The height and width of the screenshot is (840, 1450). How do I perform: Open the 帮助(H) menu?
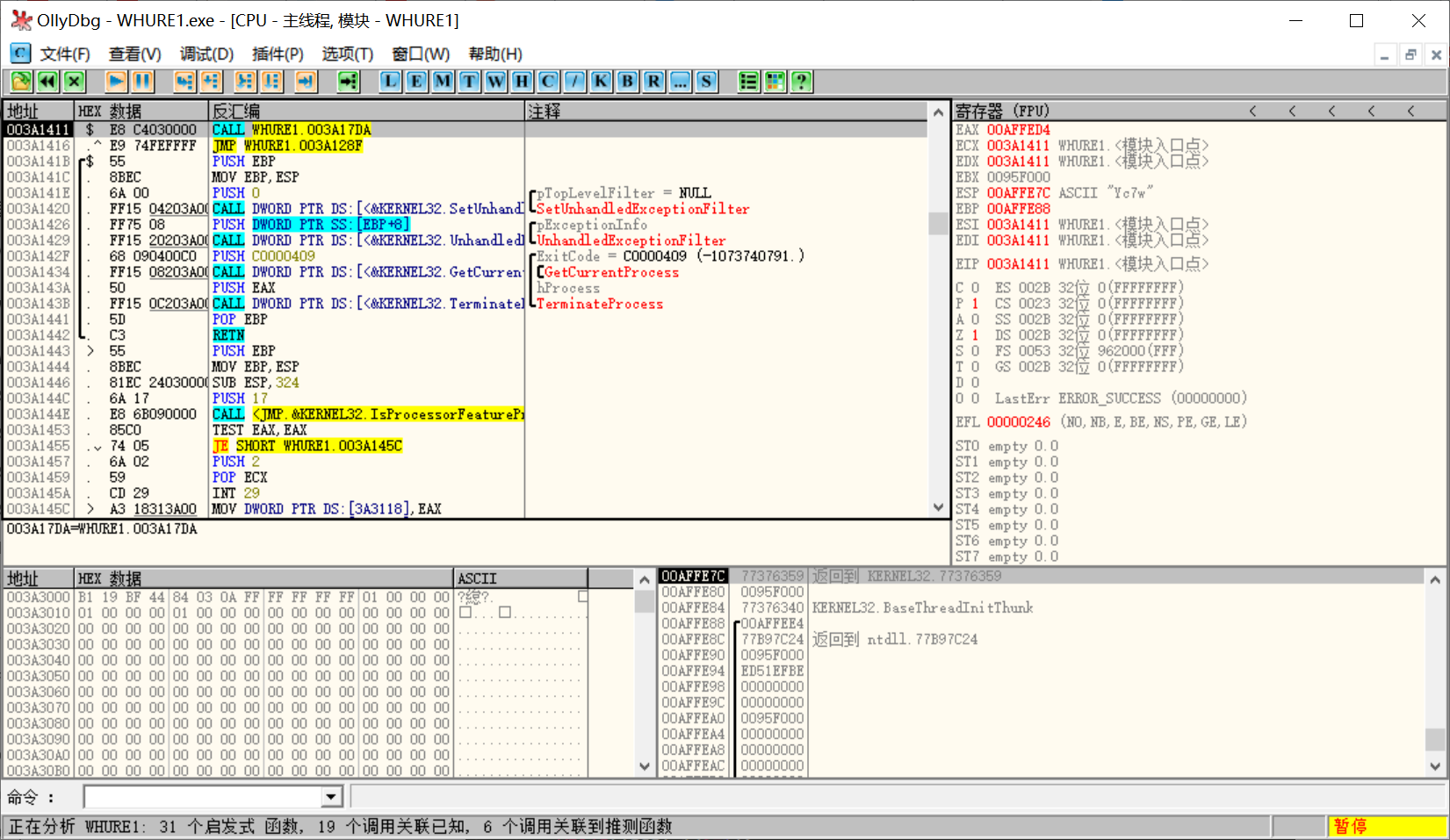(495, 54)
